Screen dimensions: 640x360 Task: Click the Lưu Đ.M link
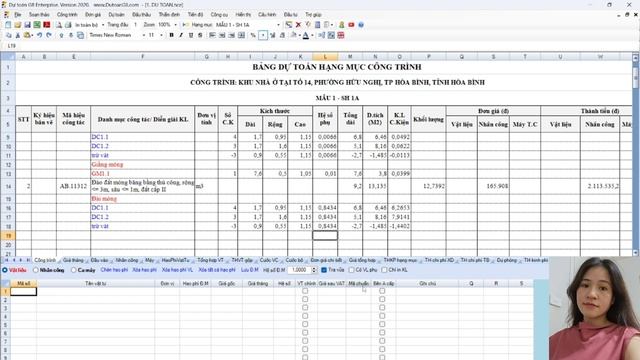click(x=249, y=270)
